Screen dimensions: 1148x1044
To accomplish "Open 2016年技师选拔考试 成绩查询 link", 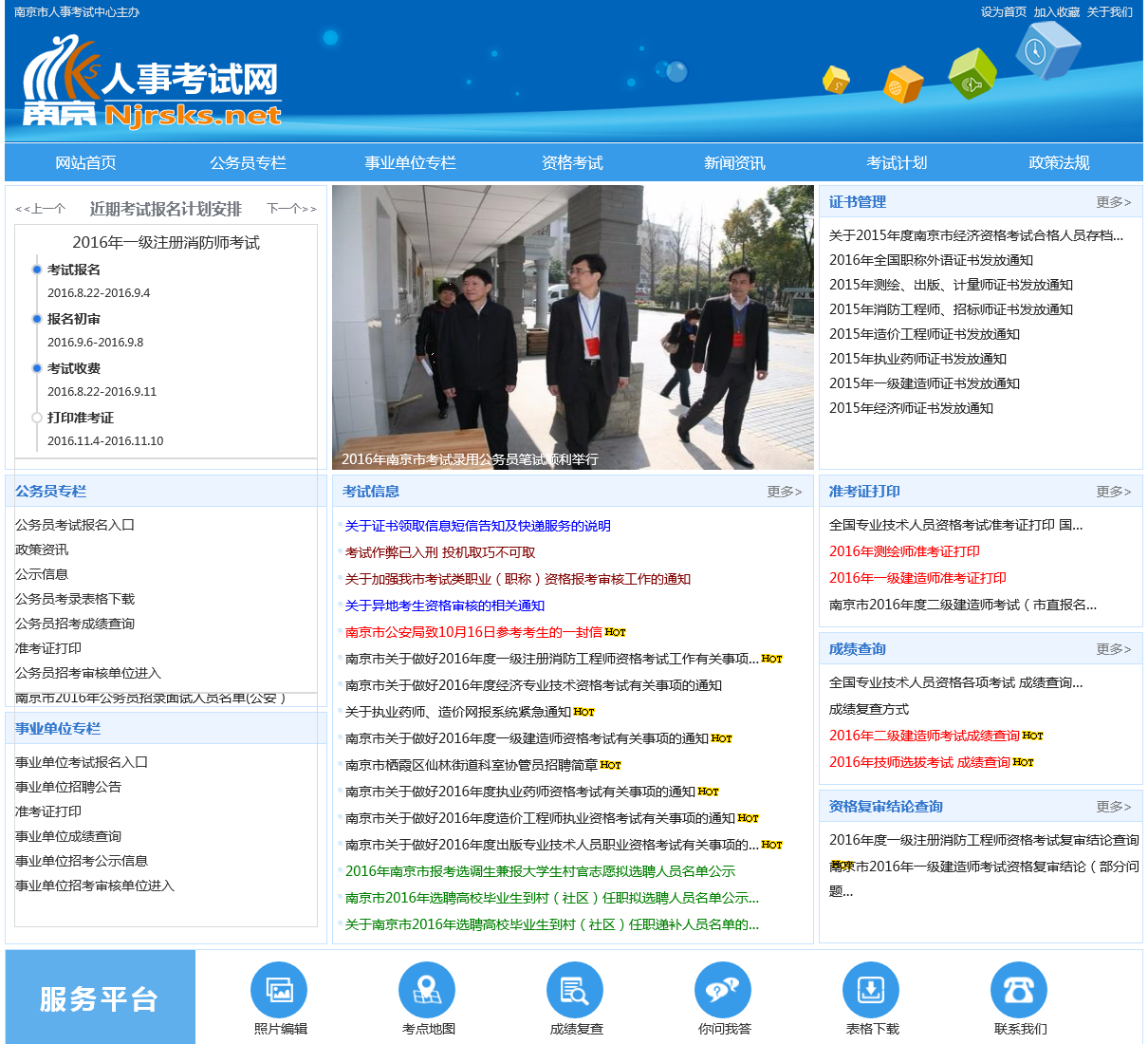I will [919, 762].
